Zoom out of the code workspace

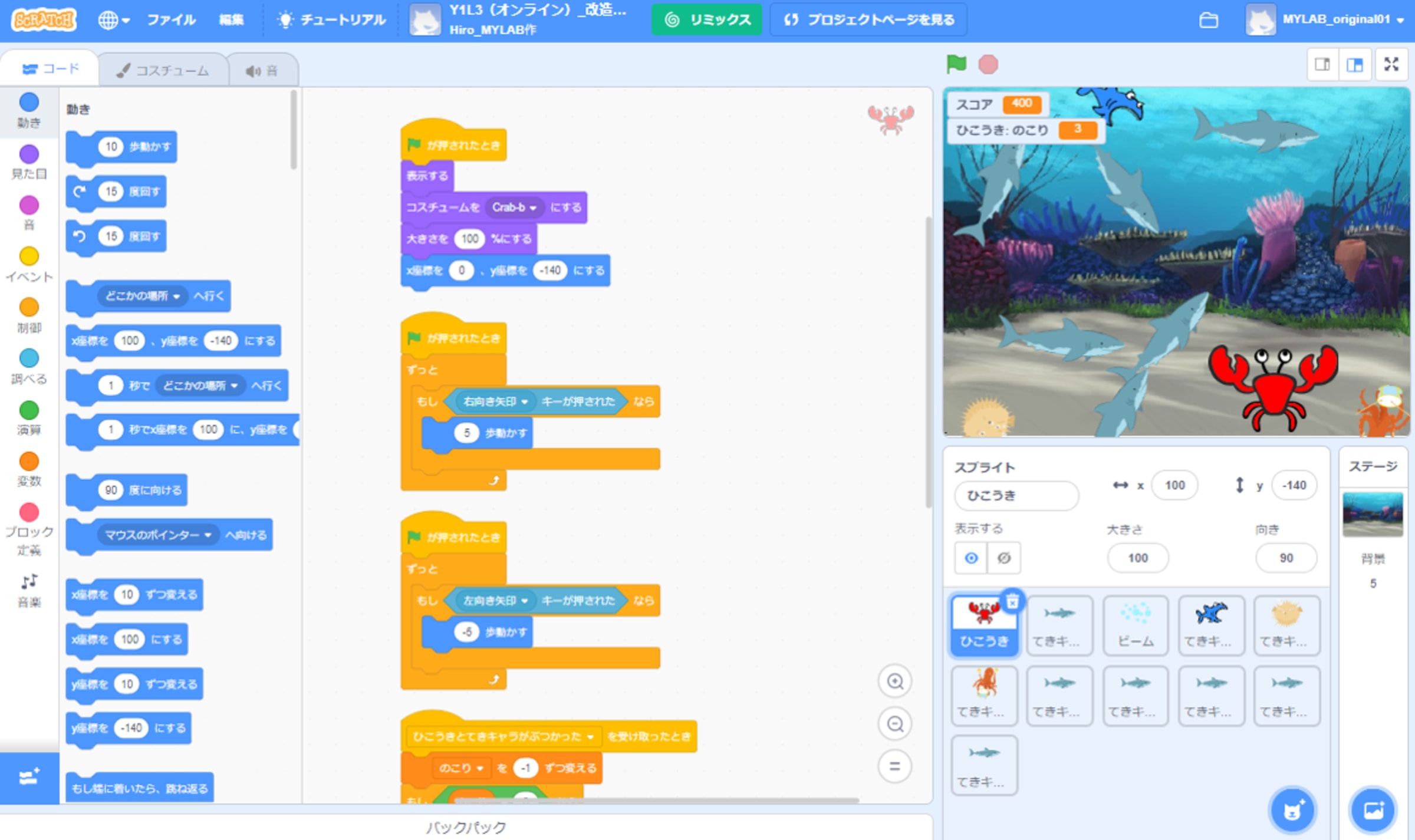pos(895,724)
